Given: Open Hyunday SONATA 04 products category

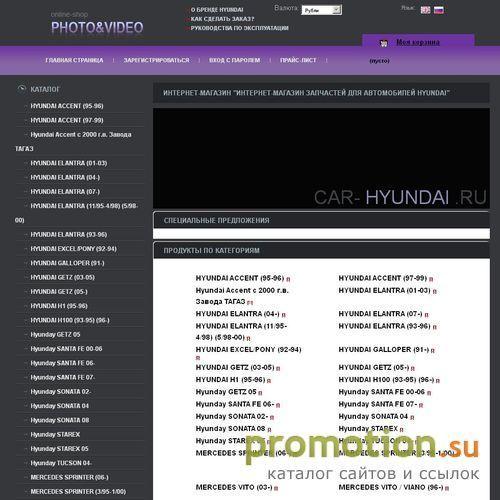Looking at the screenshot, I should pos(373,417).
